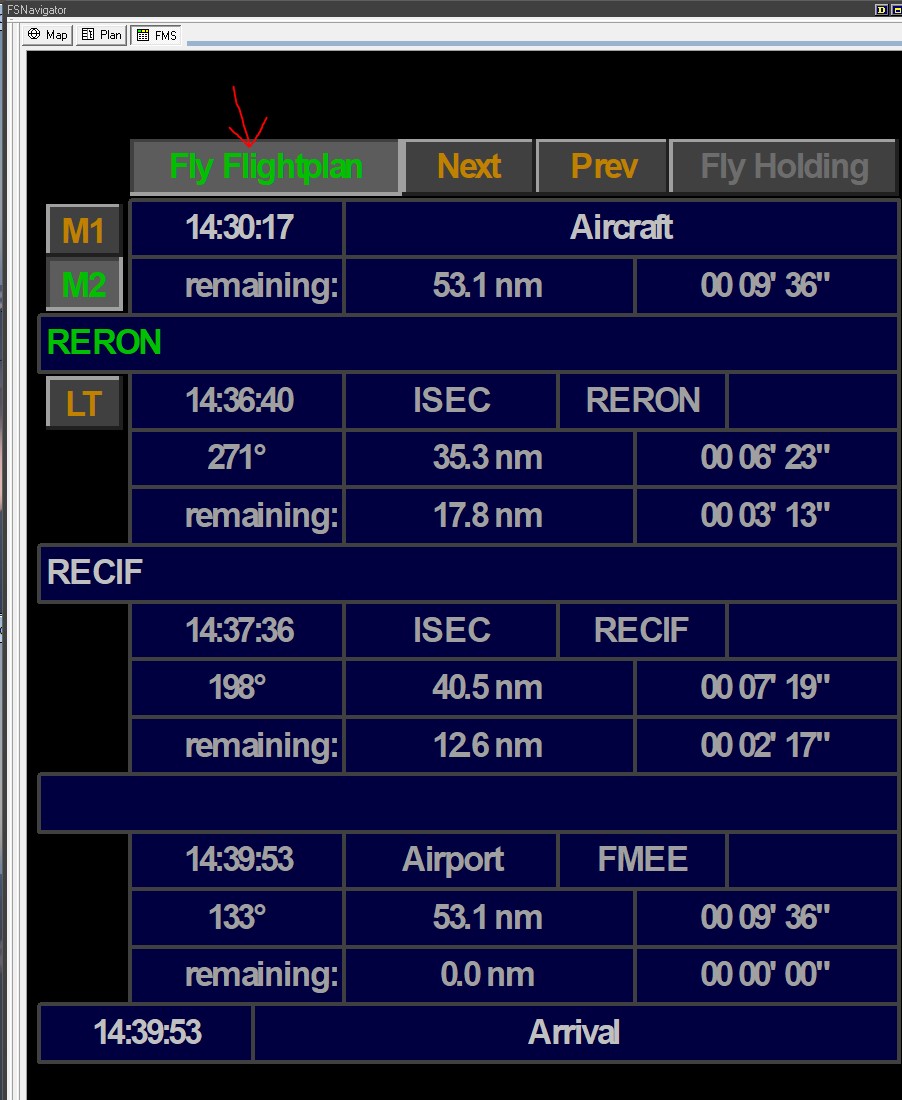Select the RERON waypoint header row
The image size is (902, 1100).
[469, 343]
